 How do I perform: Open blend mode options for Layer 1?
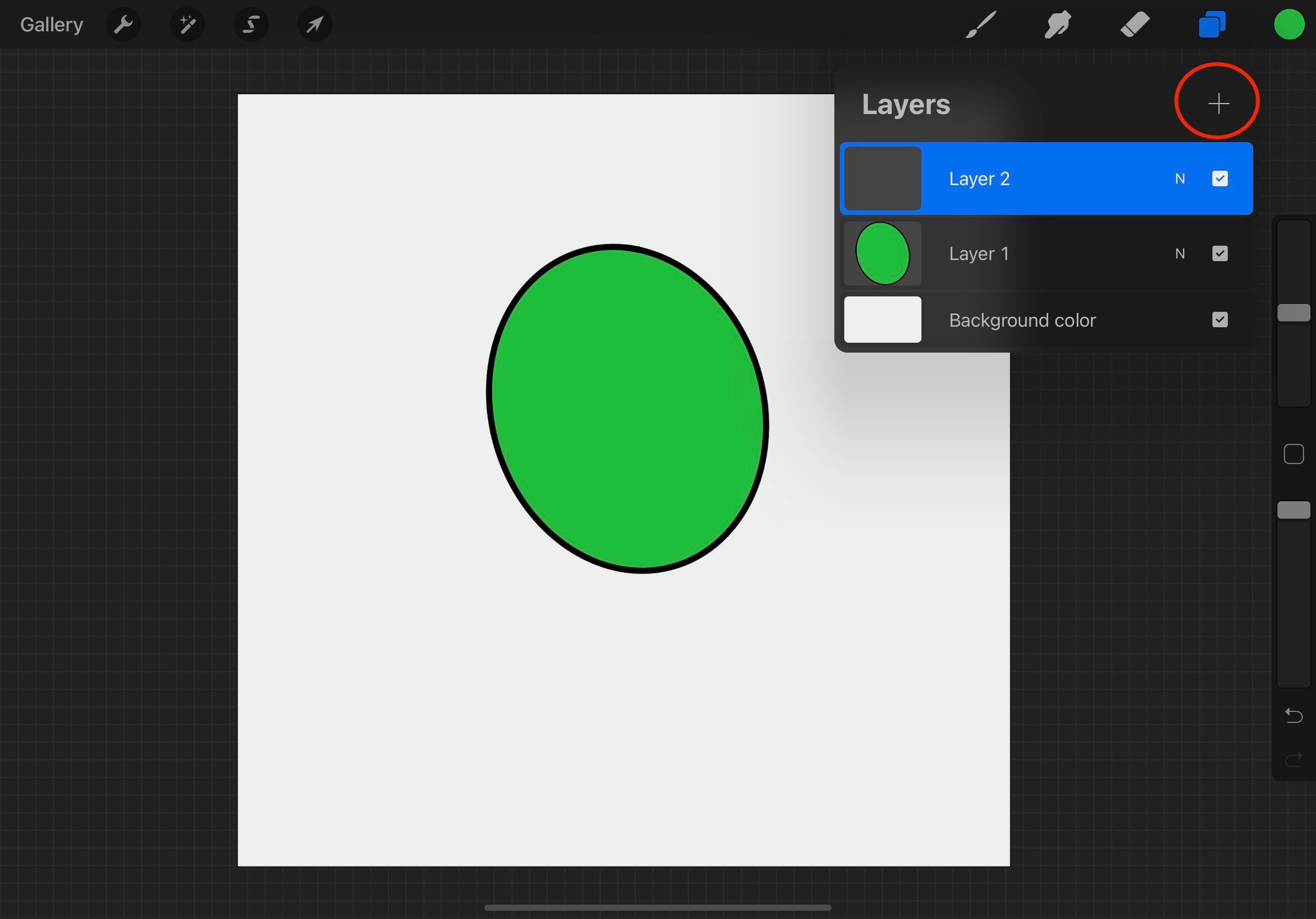(x=1180, y=254)
